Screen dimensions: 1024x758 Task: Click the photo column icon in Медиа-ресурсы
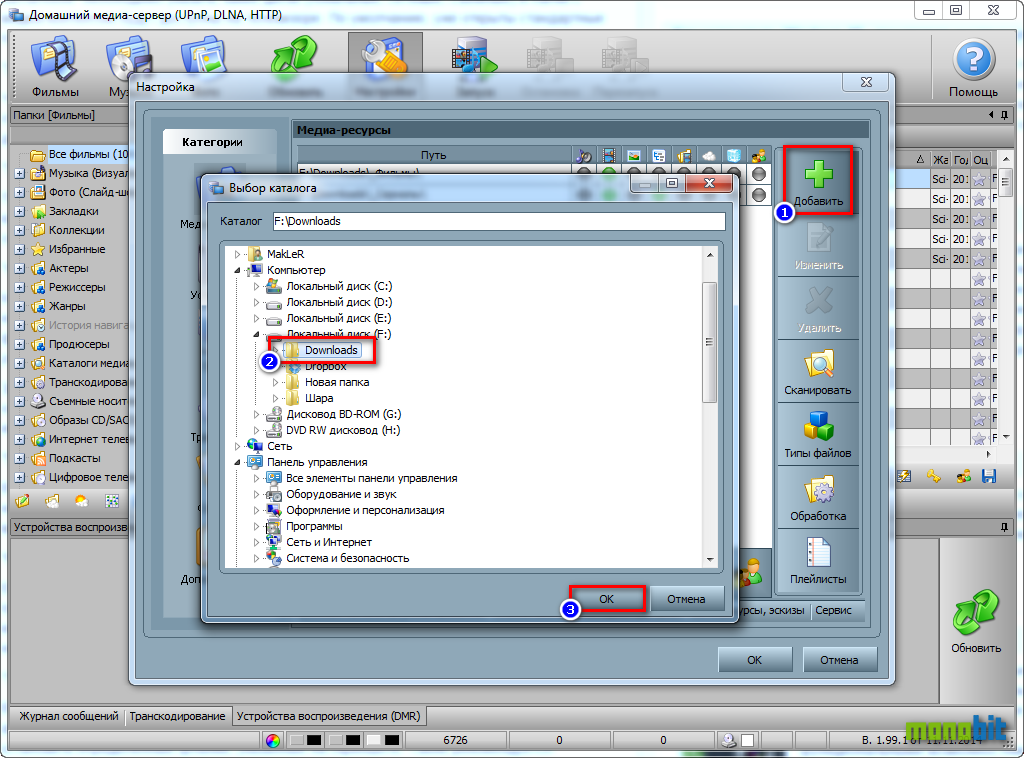(x=633, y=155)
